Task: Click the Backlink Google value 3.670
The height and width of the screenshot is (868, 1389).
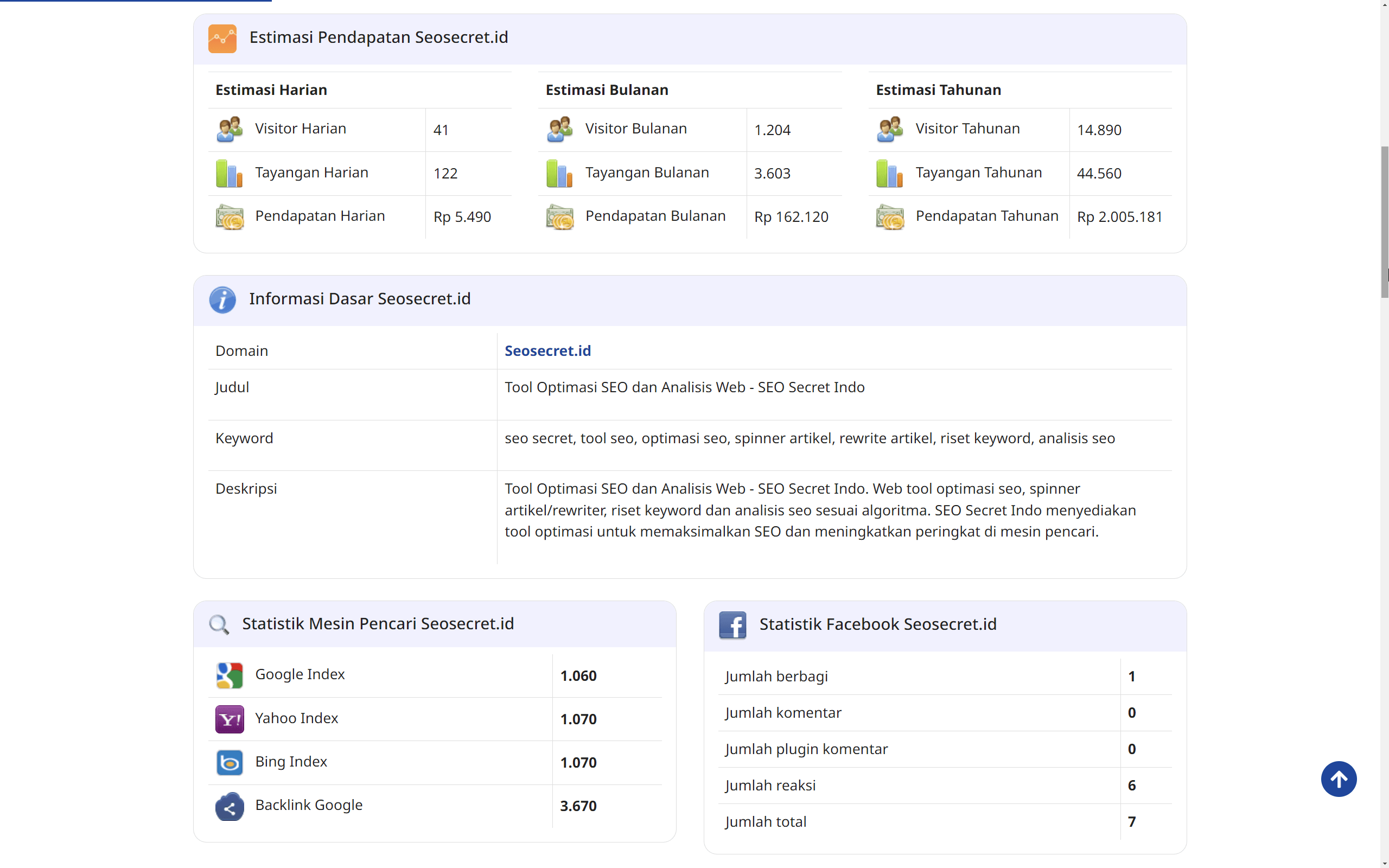Action: point(578,806)
